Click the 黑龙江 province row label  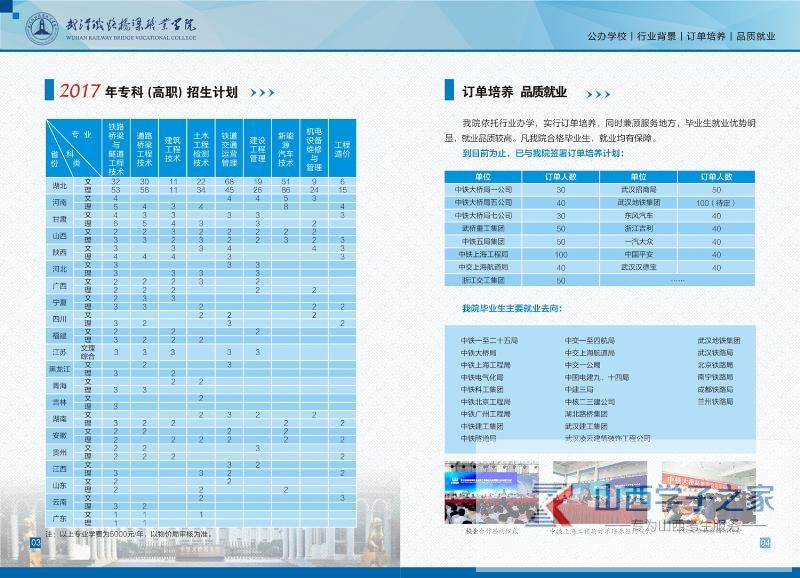pos(60,369)
